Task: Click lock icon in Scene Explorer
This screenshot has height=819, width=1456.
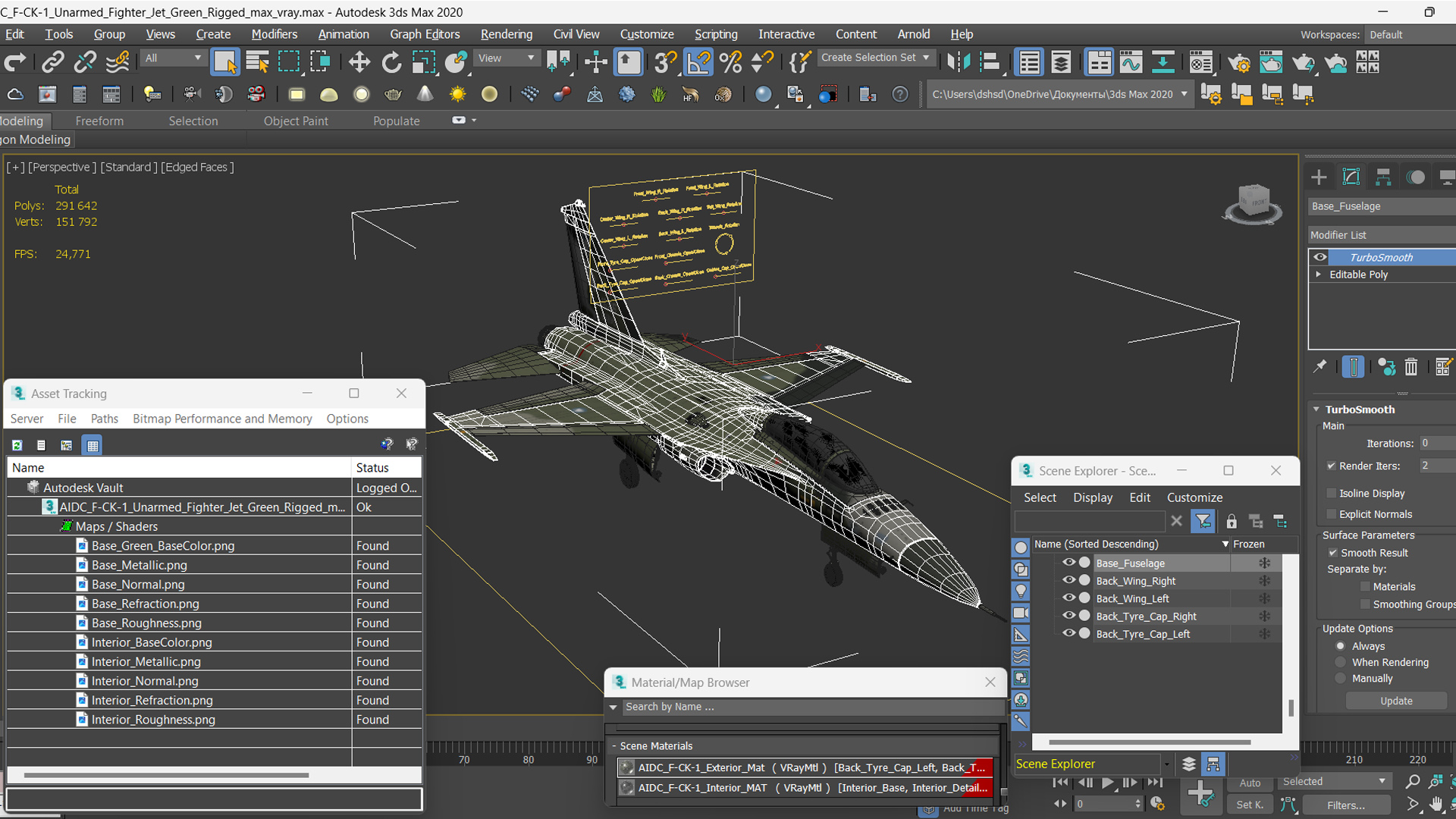Action: [x=1232, y=521]
